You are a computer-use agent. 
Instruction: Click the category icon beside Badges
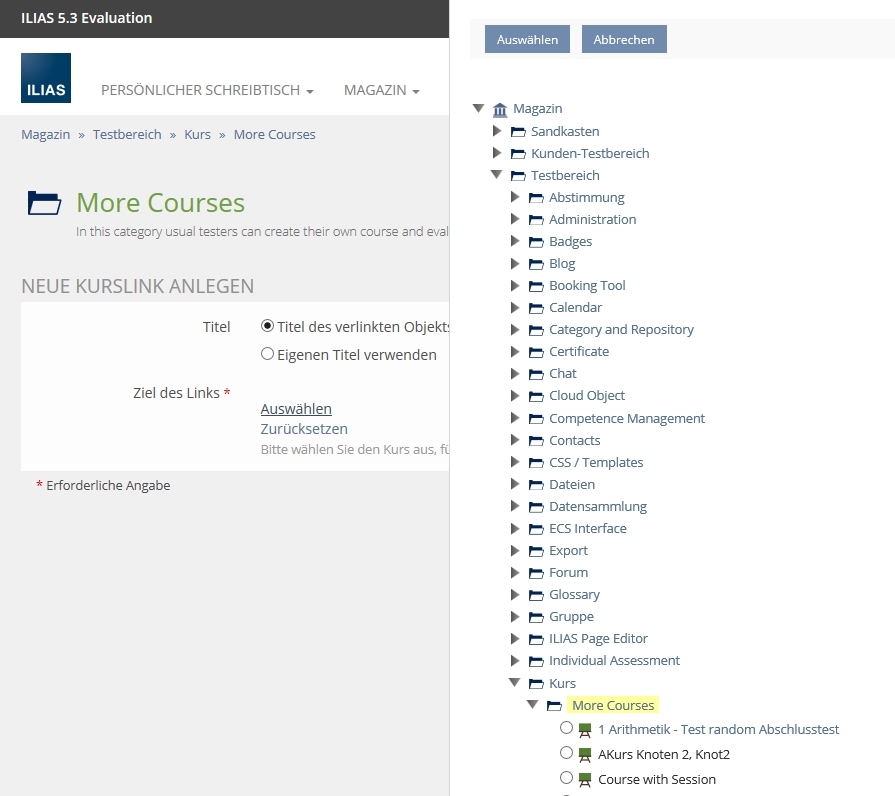coord(536,241)
